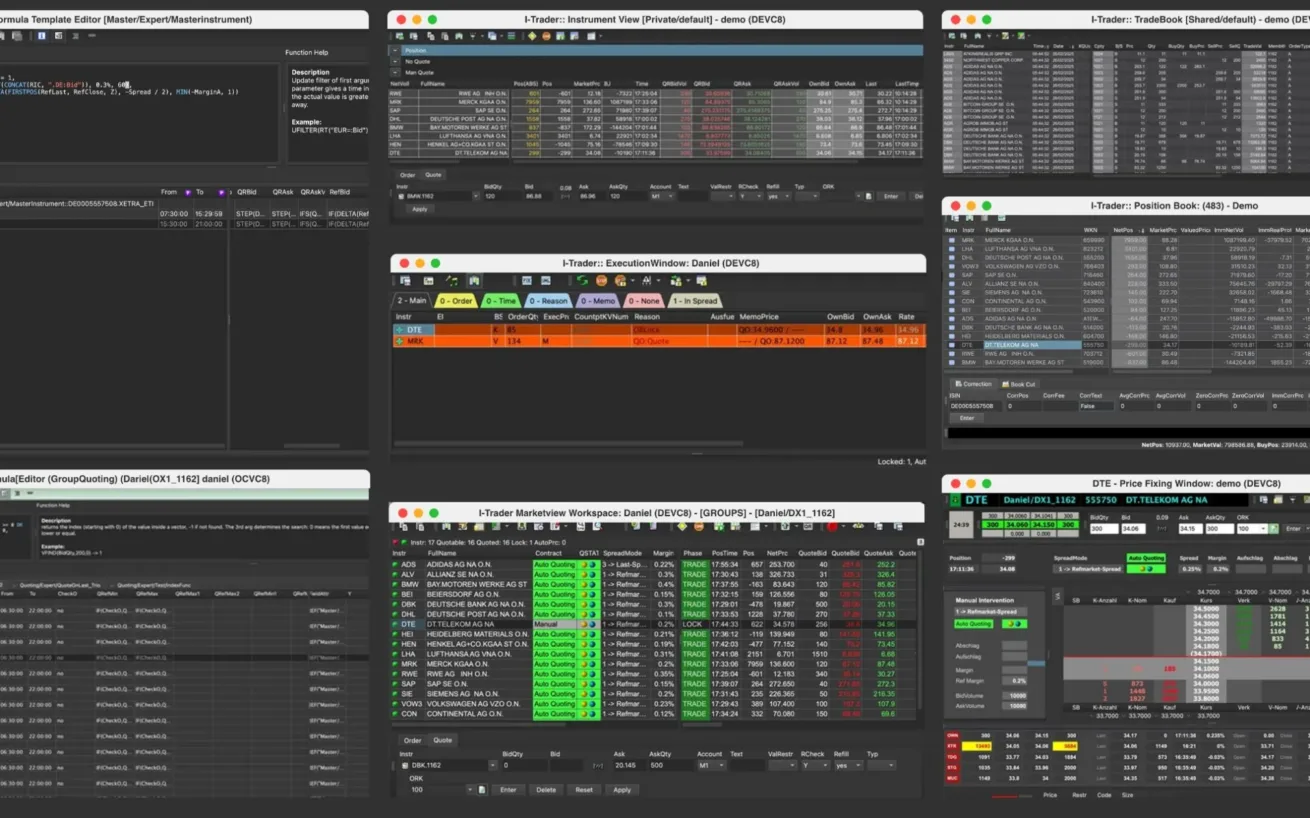Click the Apply button in Marketview Workspace

623,789
